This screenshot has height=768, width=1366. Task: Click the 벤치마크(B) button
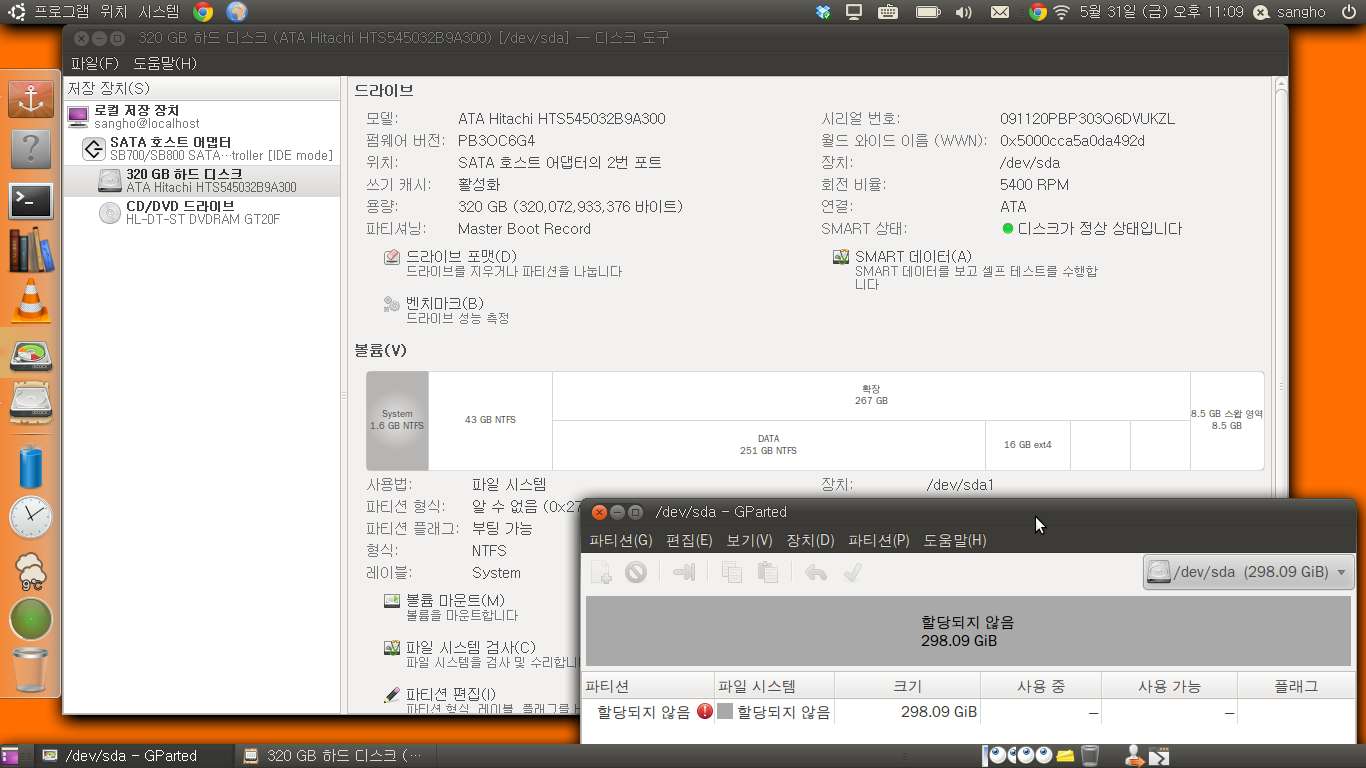coord(447,310)
